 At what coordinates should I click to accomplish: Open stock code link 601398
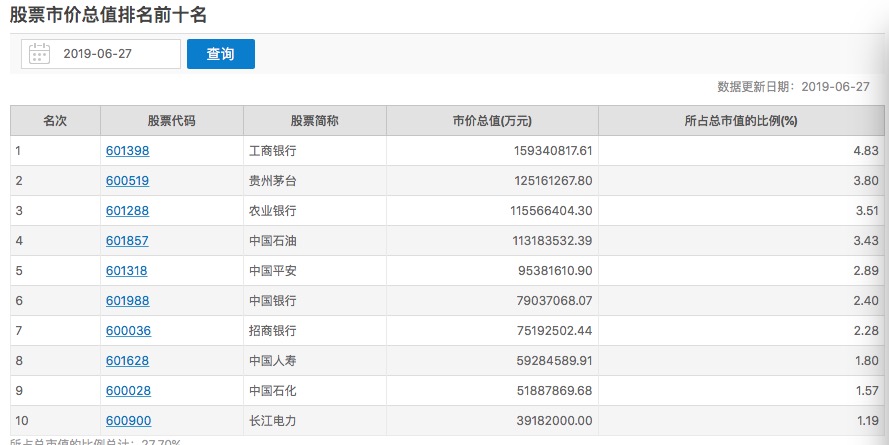pyautogui.click(x=128, y=151)
